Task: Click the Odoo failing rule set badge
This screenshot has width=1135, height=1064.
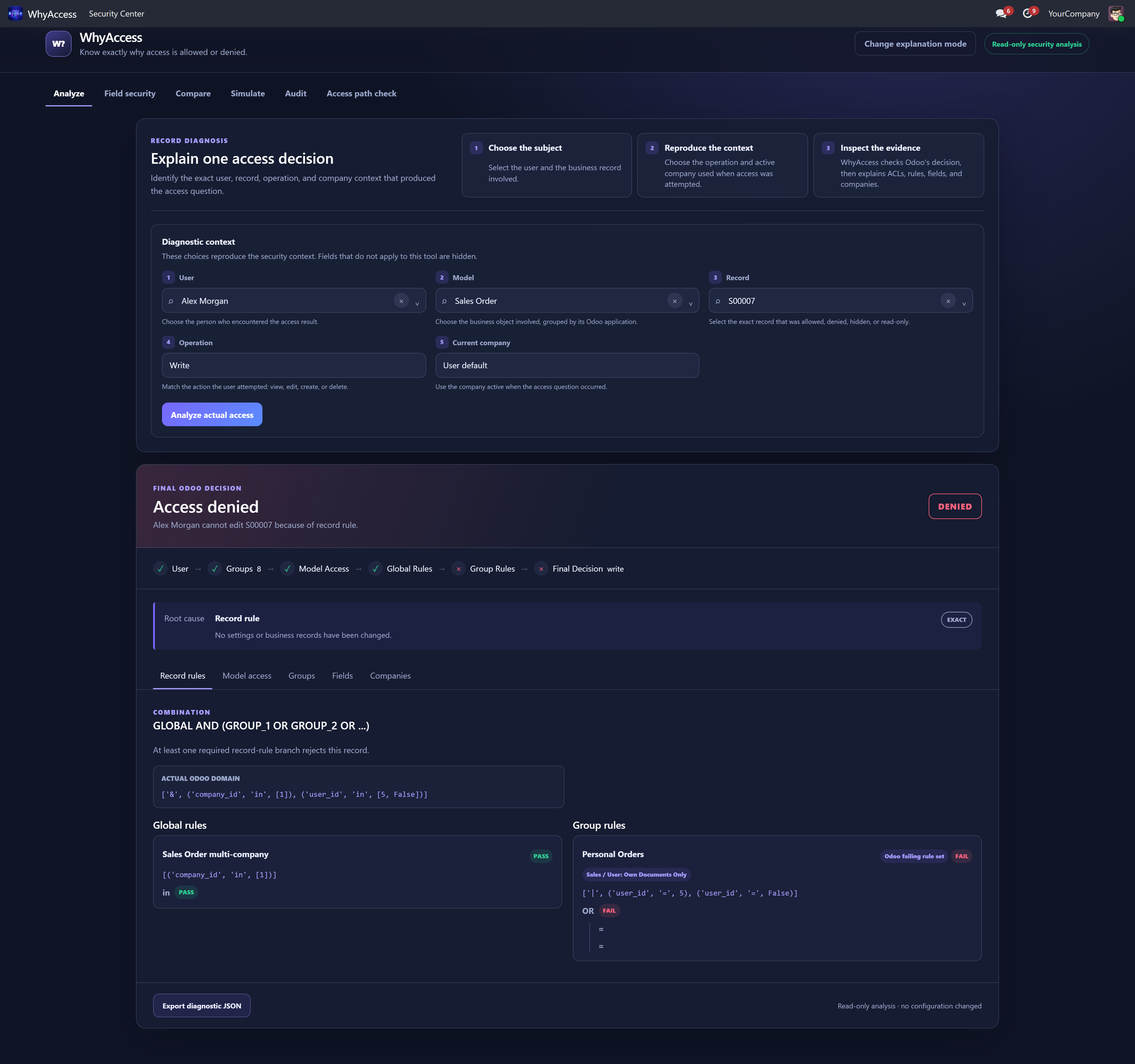Action: [x=914, y=856]
